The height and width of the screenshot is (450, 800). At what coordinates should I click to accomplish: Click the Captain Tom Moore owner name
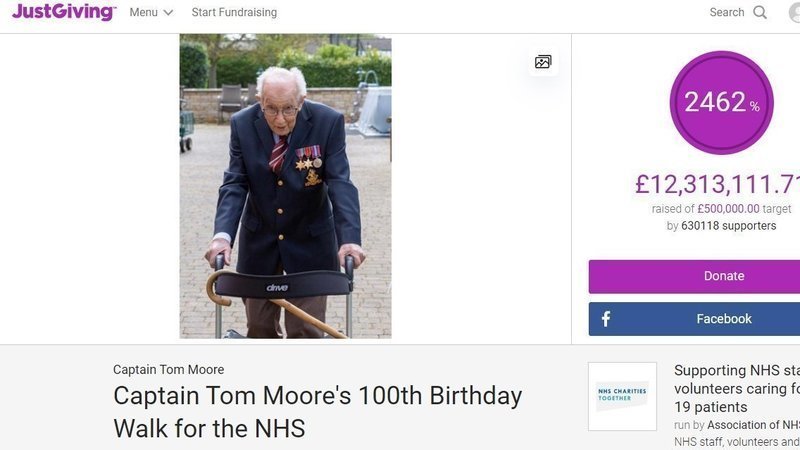coord(168,370)
